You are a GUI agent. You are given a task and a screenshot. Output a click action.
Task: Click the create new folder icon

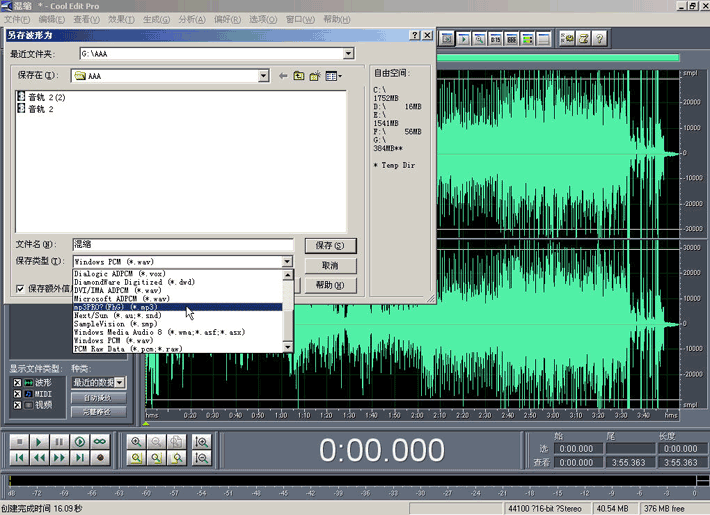tap(314, 76)
